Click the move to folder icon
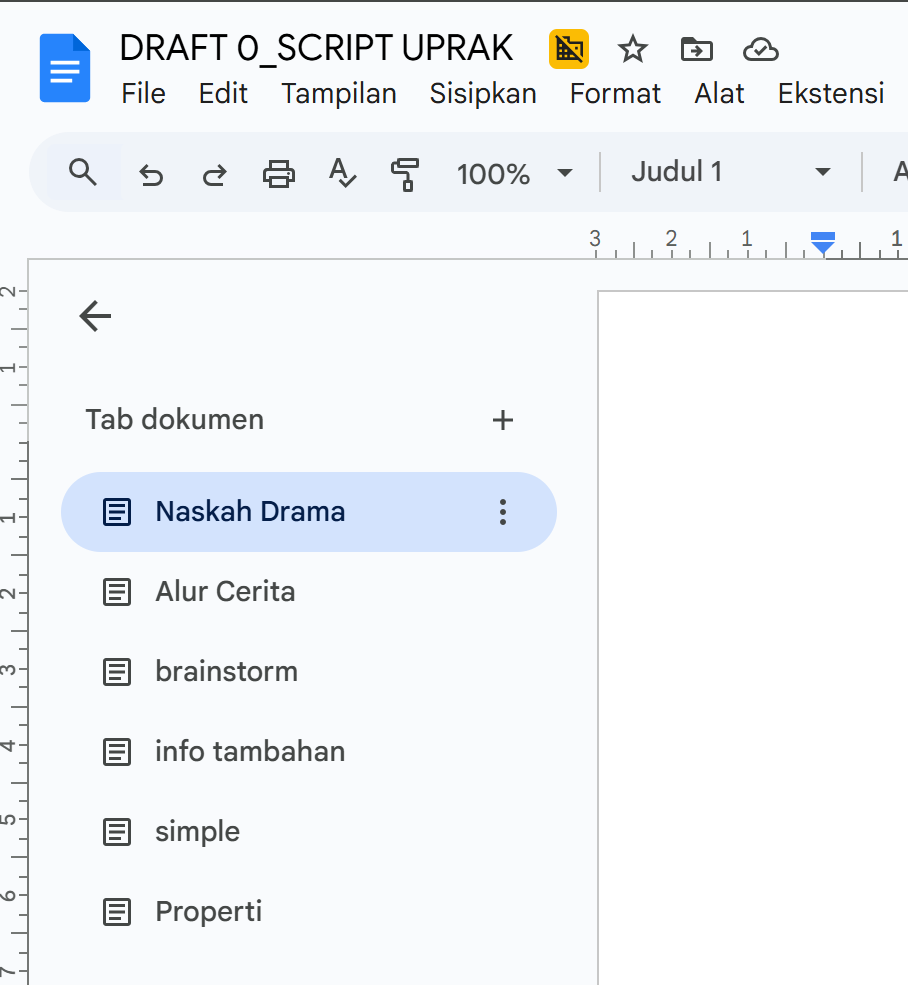 (x=696, y=49)
